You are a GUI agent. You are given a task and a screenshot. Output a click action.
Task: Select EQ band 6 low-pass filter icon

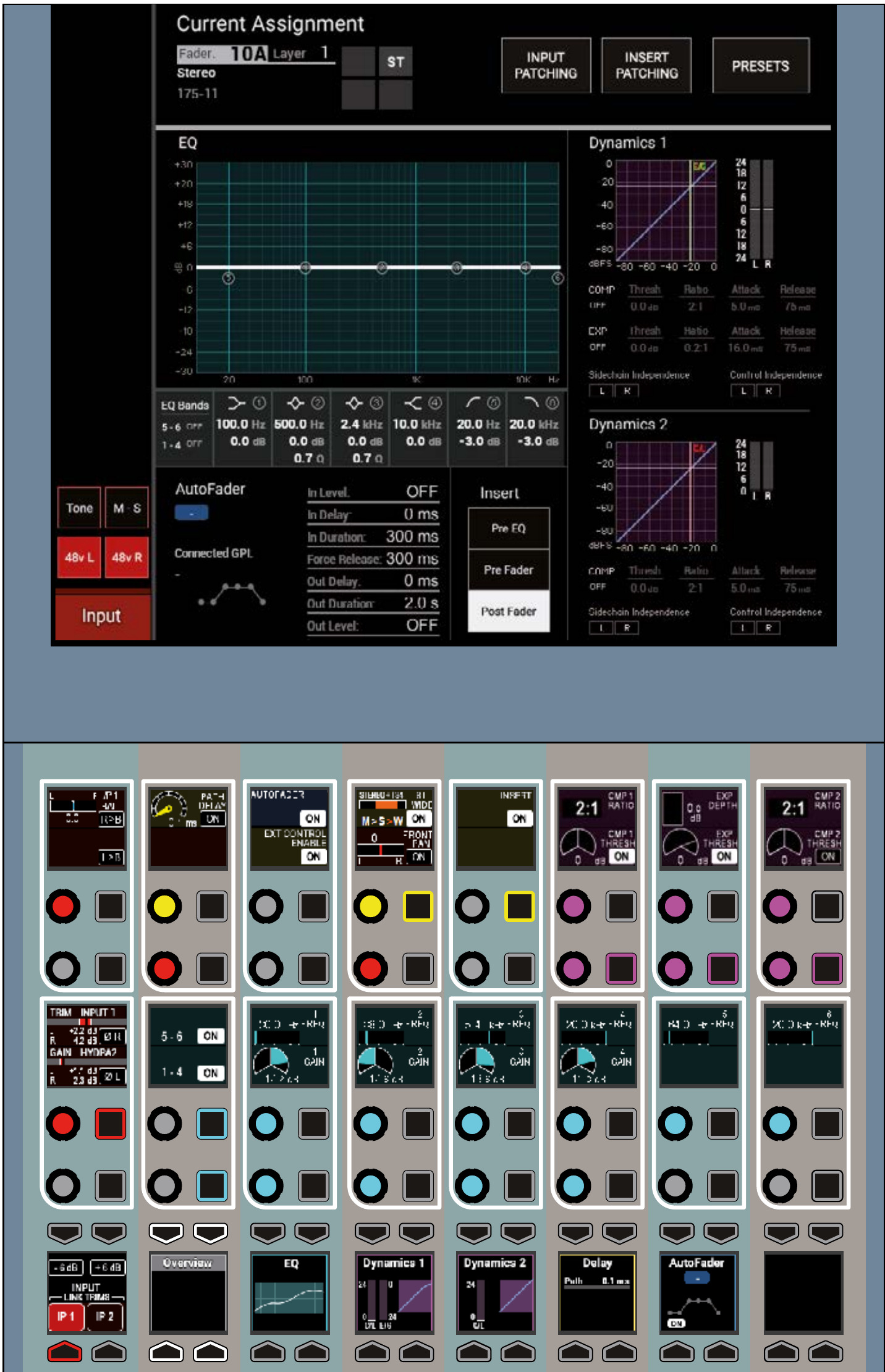[531, 404]
